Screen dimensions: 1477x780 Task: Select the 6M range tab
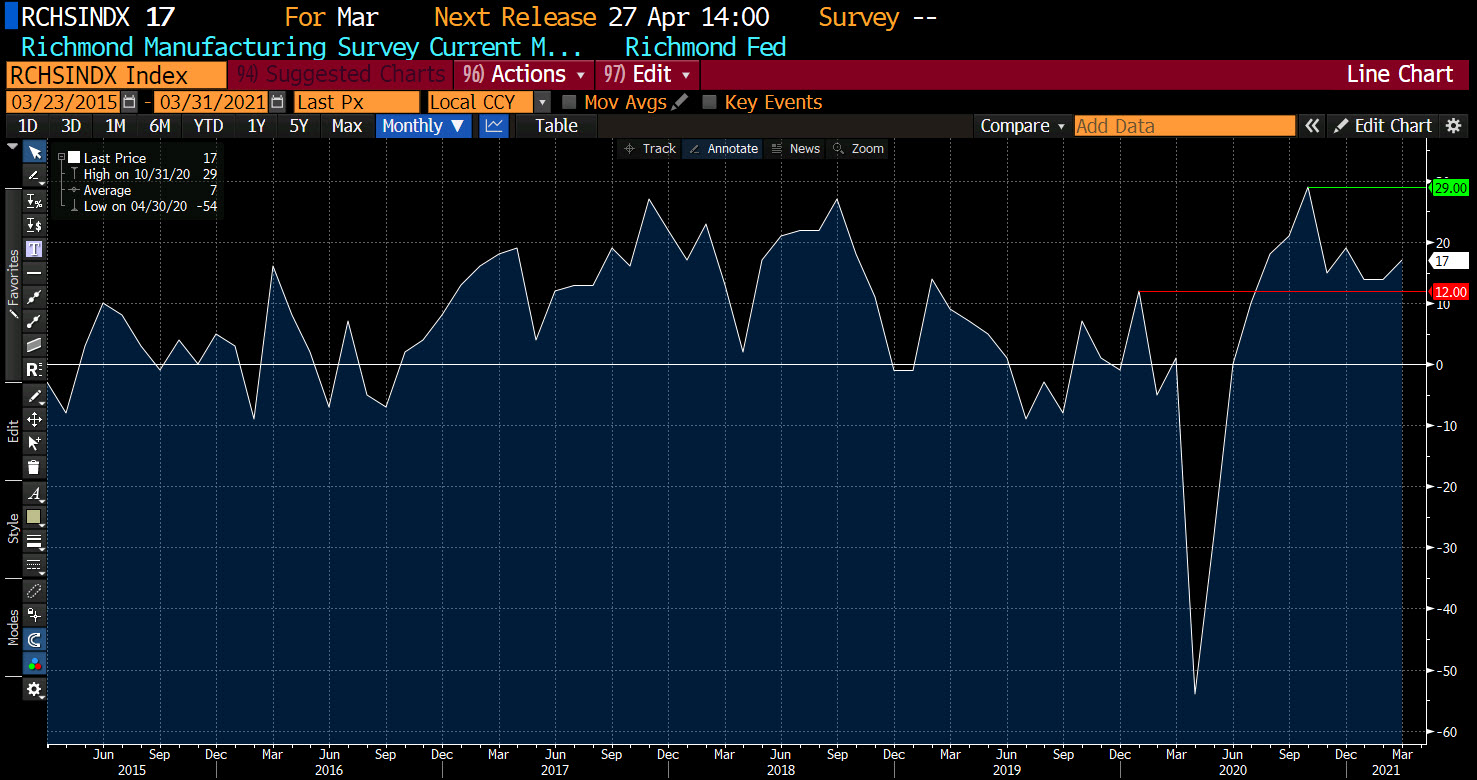160,126
